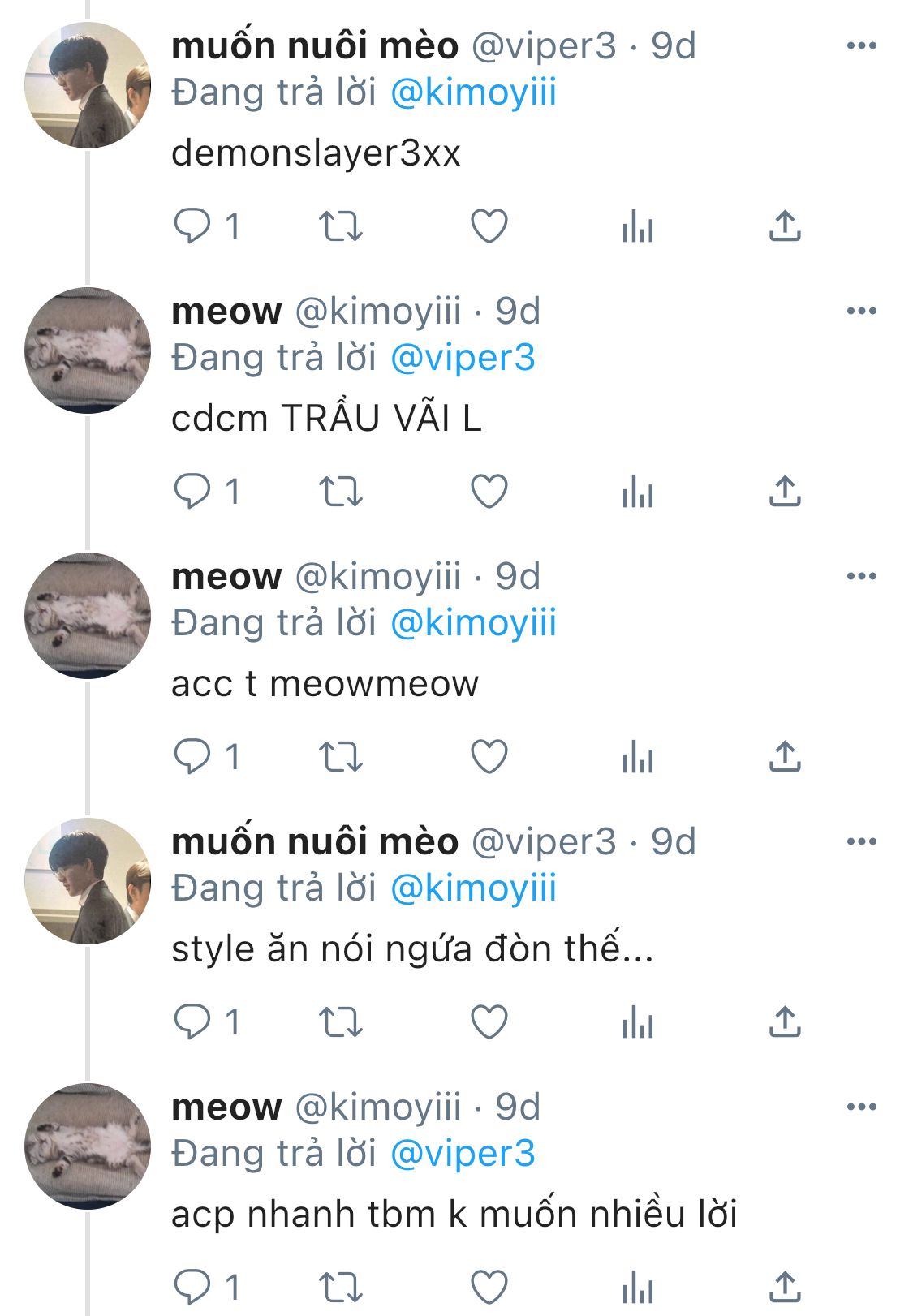Screen dimensions: 913x1316
Task: View analytics for "style ăn nói" tweet
Action: 637,1022
